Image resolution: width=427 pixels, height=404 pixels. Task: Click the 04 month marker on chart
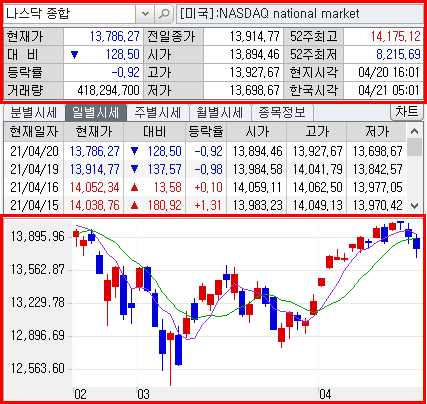pyautogui.click(x=325, y=394)
